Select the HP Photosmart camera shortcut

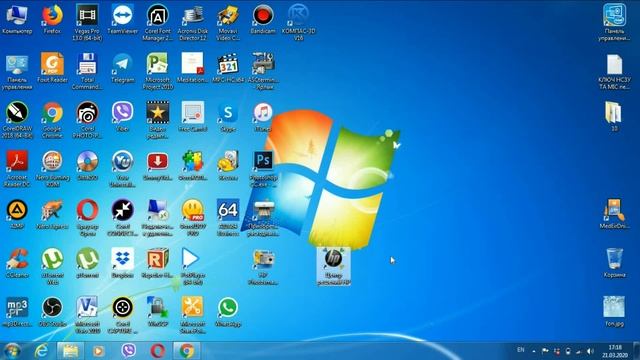(263, 266)
